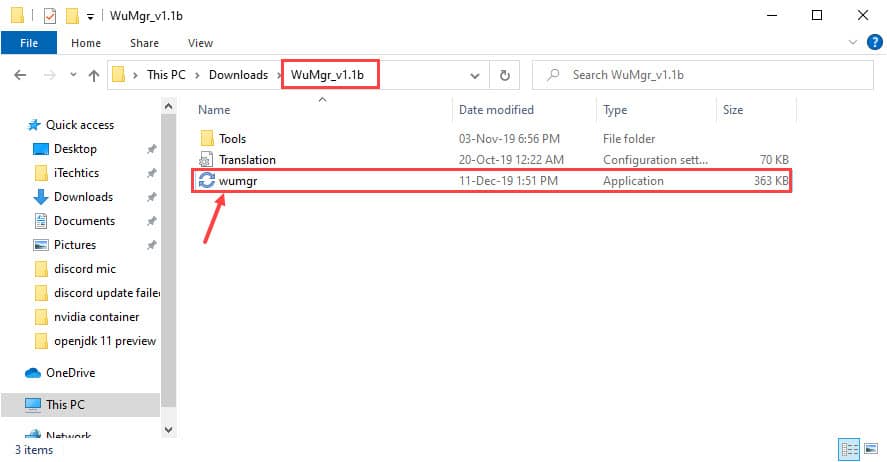Click the pin icon beside Desktop

tap(151, 149)
